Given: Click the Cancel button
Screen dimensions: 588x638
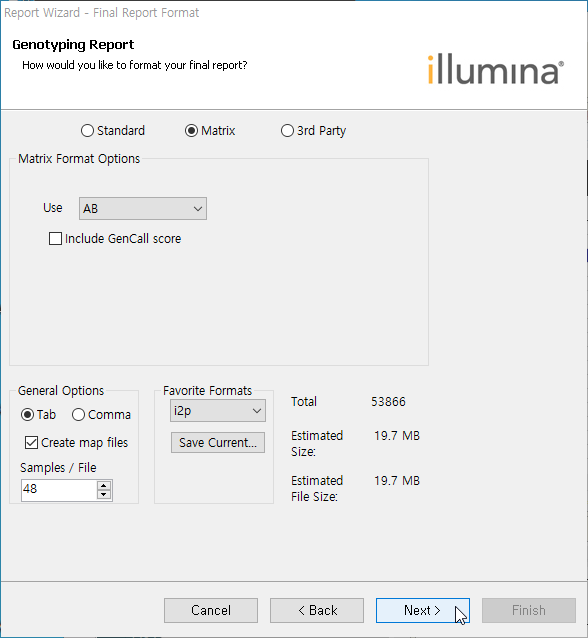Looking at the screenshot, I should tap(211, 610).
